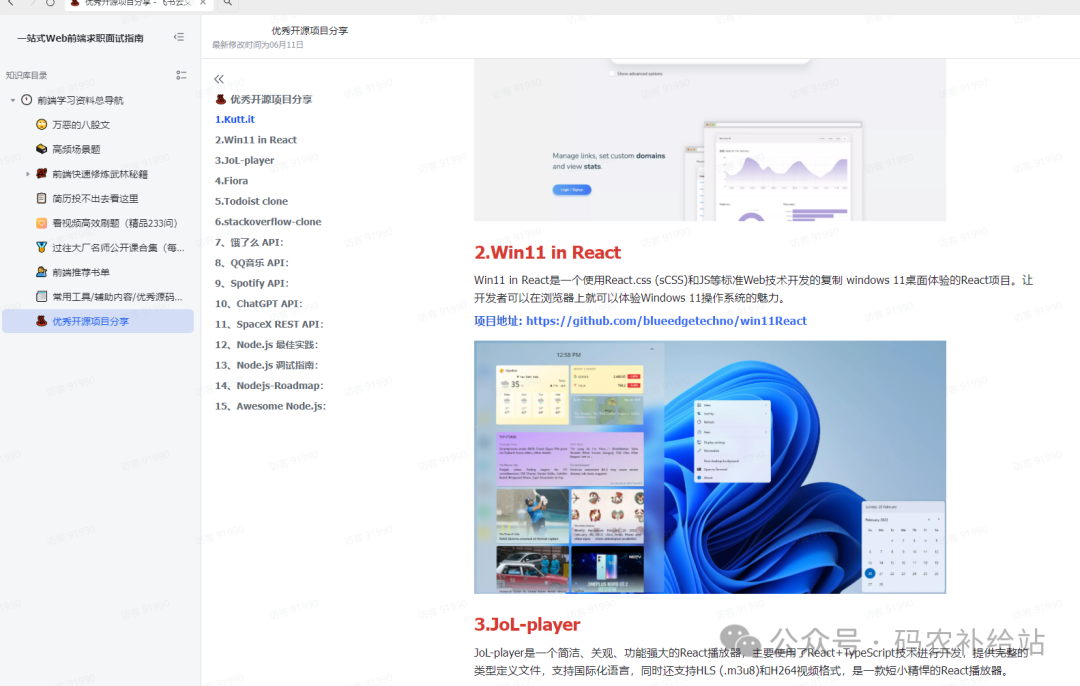Collapse the 前端学习资料总导航 tree node
This screenshot has height=686, width=1080.
pyautogui.click(x=12, y=100)
